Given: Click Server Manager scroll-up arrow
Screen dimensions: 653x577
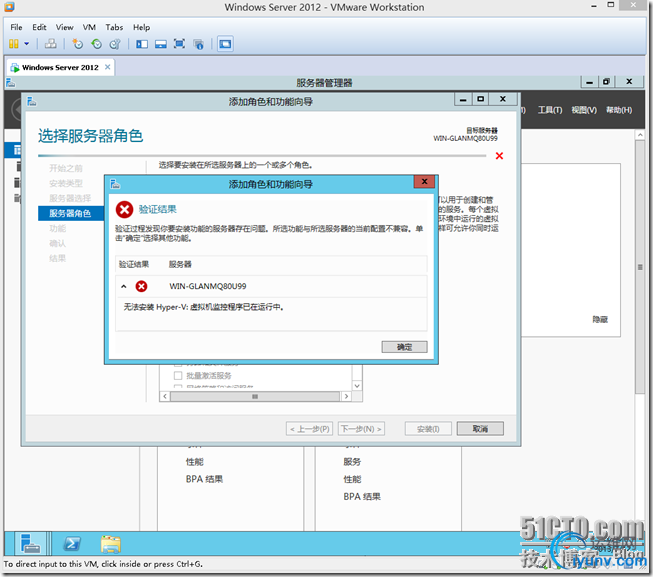Looking at the screenshot, I should [640, 135].
